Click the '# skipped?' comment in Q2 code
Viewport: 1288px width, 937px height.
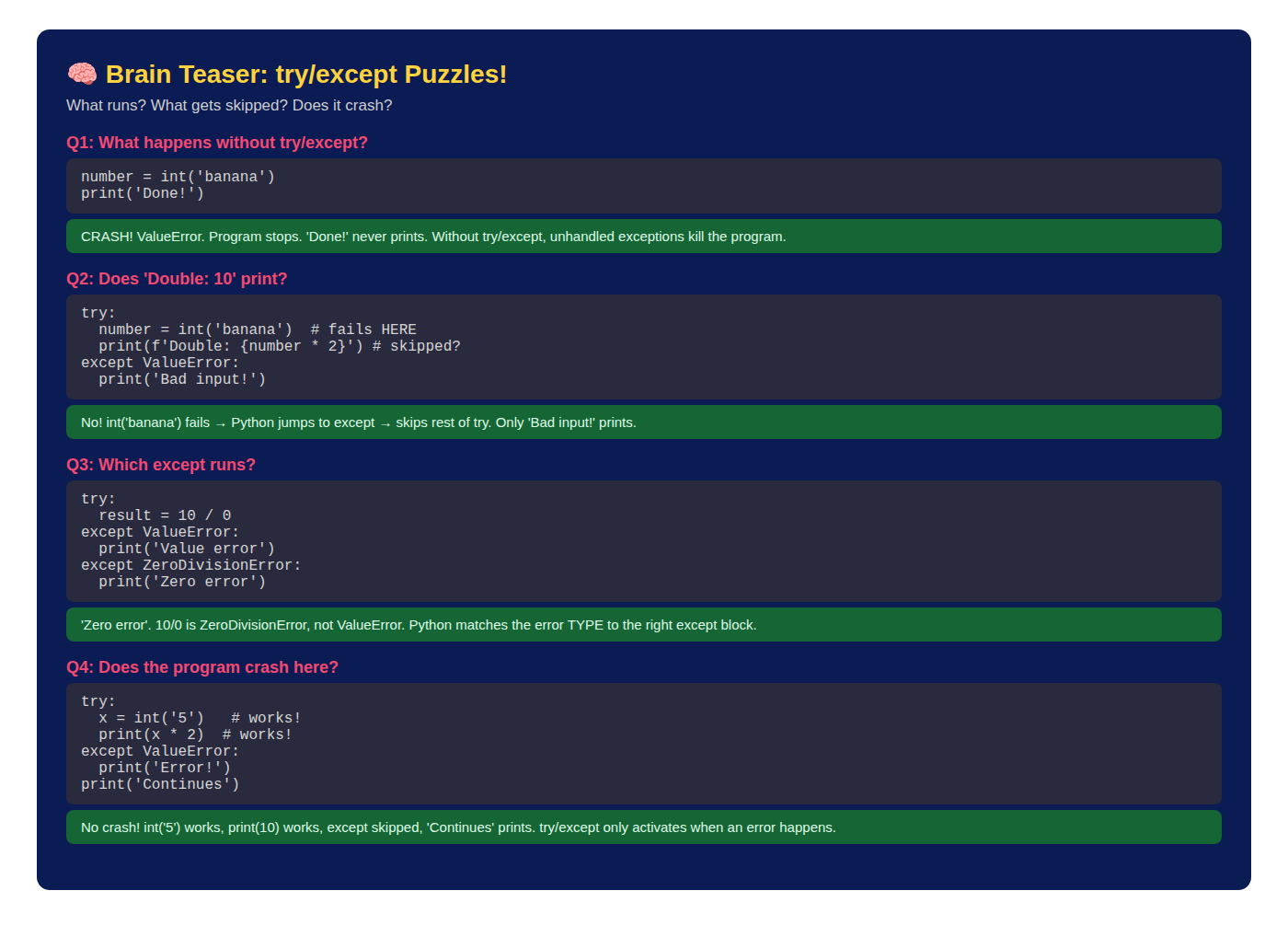(x=416, y=346)
